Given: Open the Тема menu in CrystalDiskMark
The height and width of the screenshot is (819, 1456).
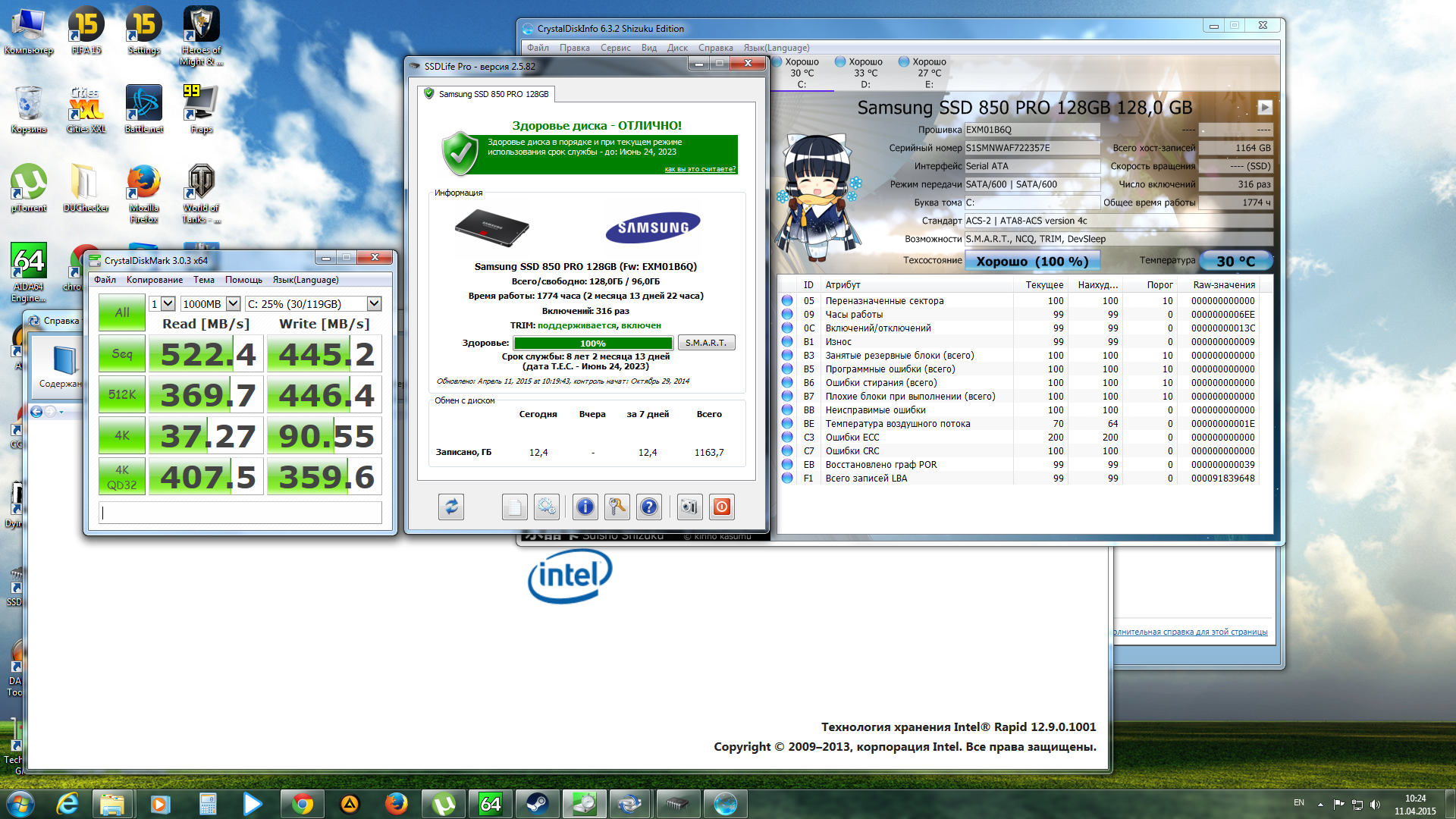Looking at the screenshot, I should (x=203, y=280).
